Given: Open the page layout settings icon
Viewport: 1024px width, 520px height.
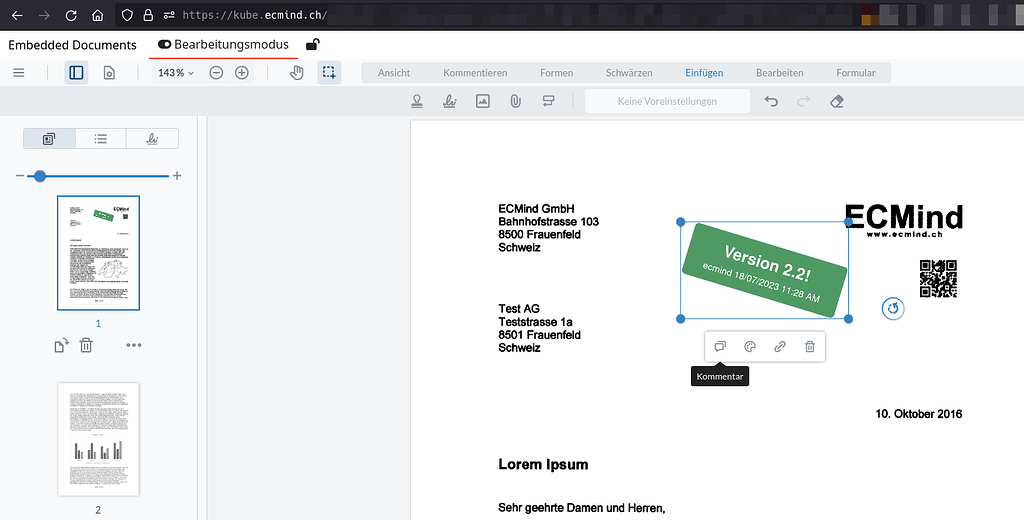Looking at the screenshot, I should coord(109,73).
